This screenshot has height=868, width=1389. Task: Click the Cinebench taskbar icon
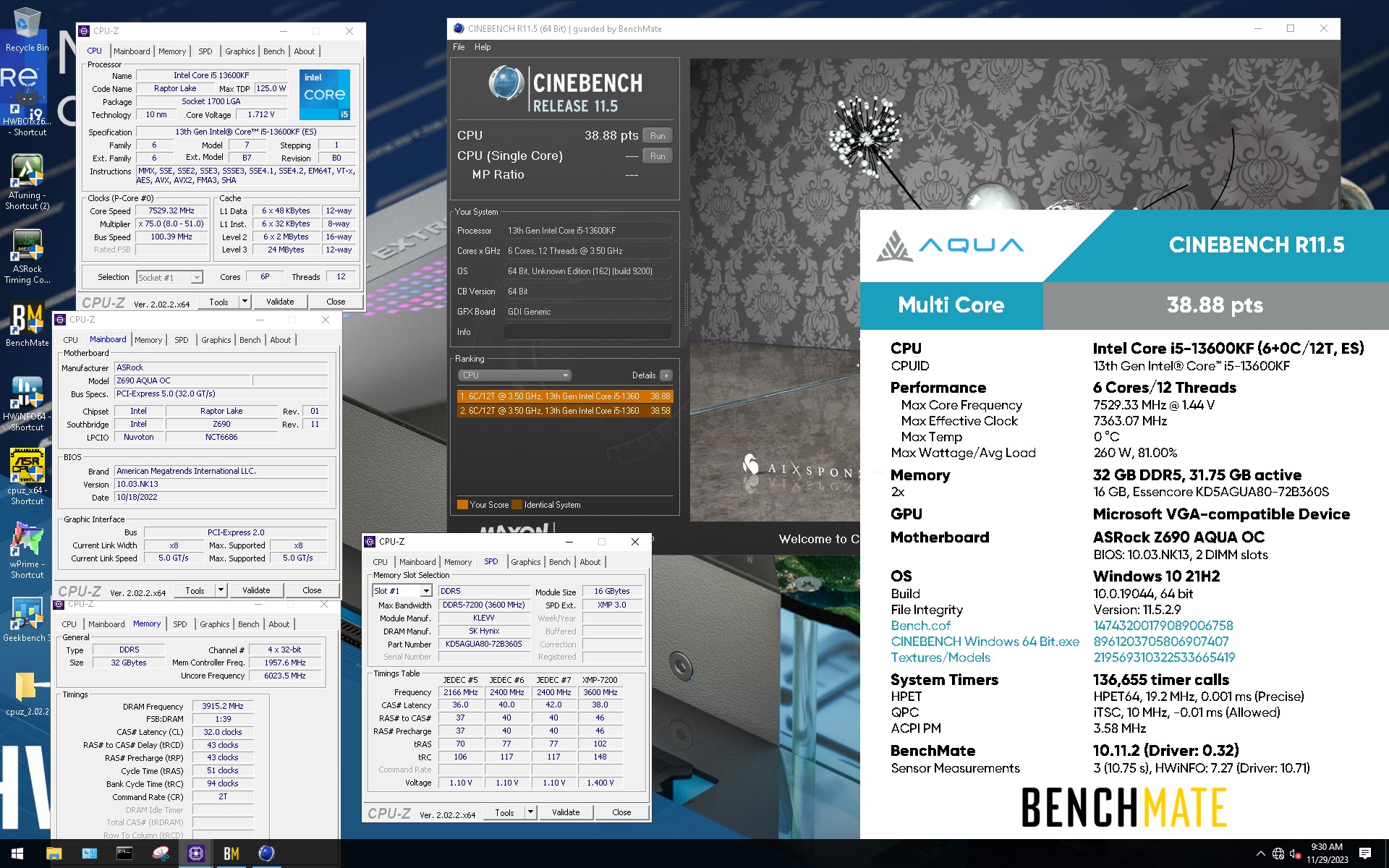[266, 854]
